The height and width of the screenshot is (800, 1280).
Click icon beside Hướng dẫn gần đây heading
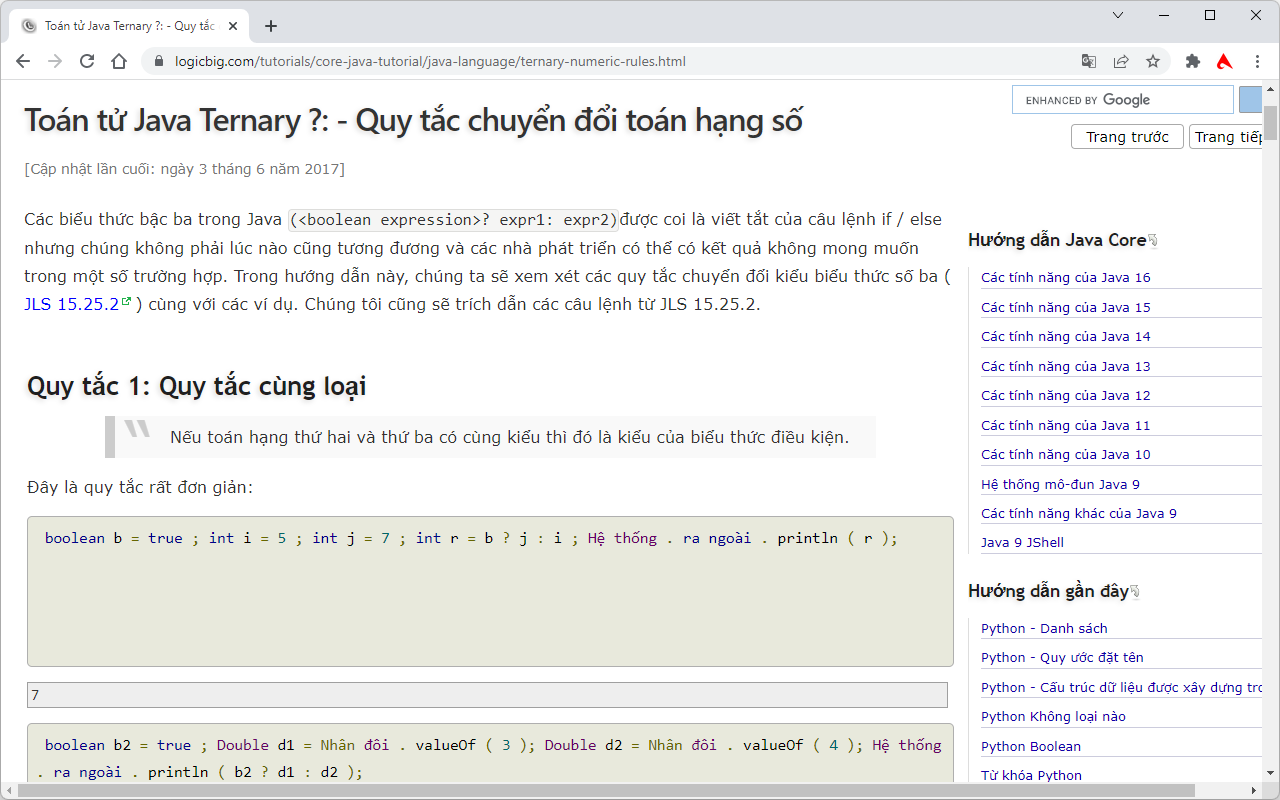click(1135, 592)
